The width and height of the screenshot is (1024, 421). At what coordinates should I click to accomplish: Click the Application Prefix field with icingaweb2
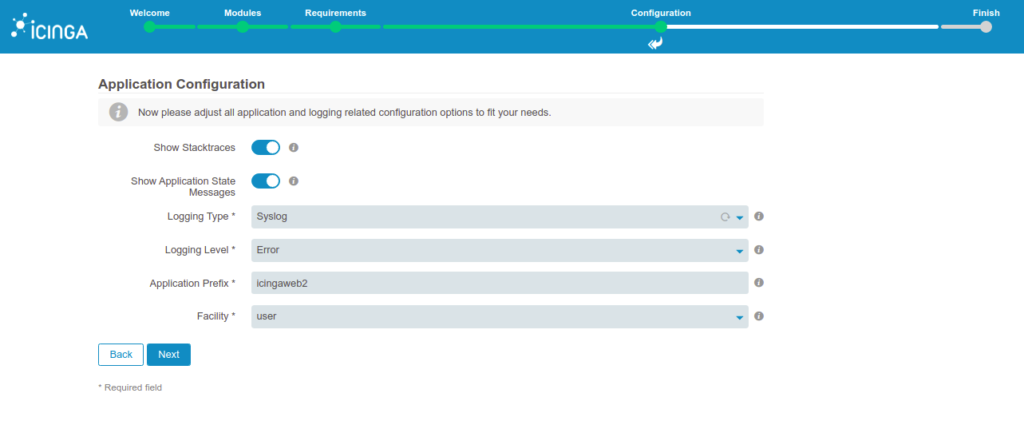pos(500,283)
